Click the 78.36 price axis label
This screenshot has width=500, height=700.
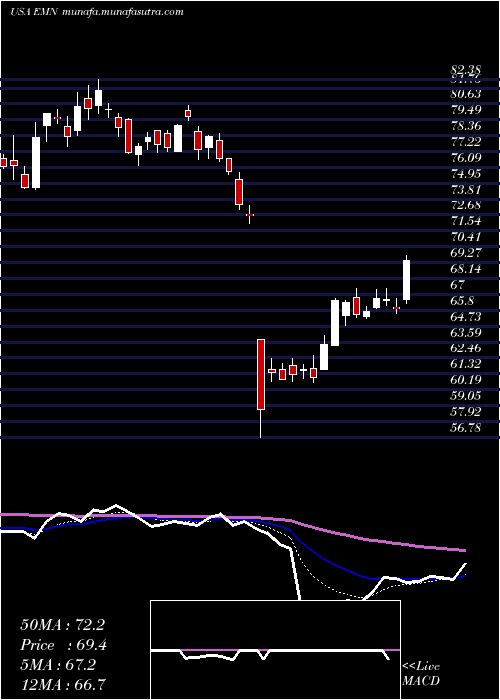click(x=466, y=126)
